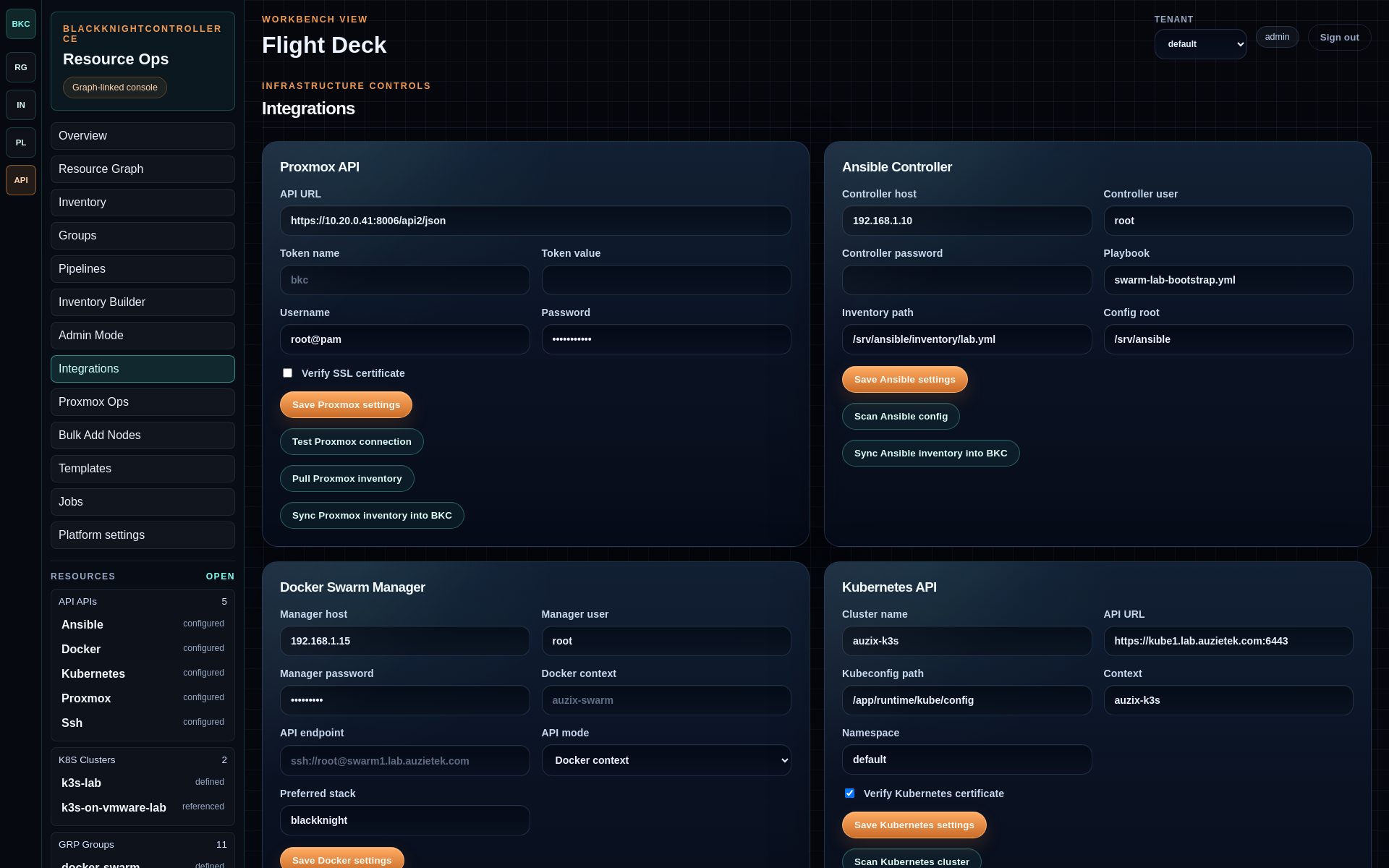Toggle Verify SSL certificate checkbox

coord(287,373)
